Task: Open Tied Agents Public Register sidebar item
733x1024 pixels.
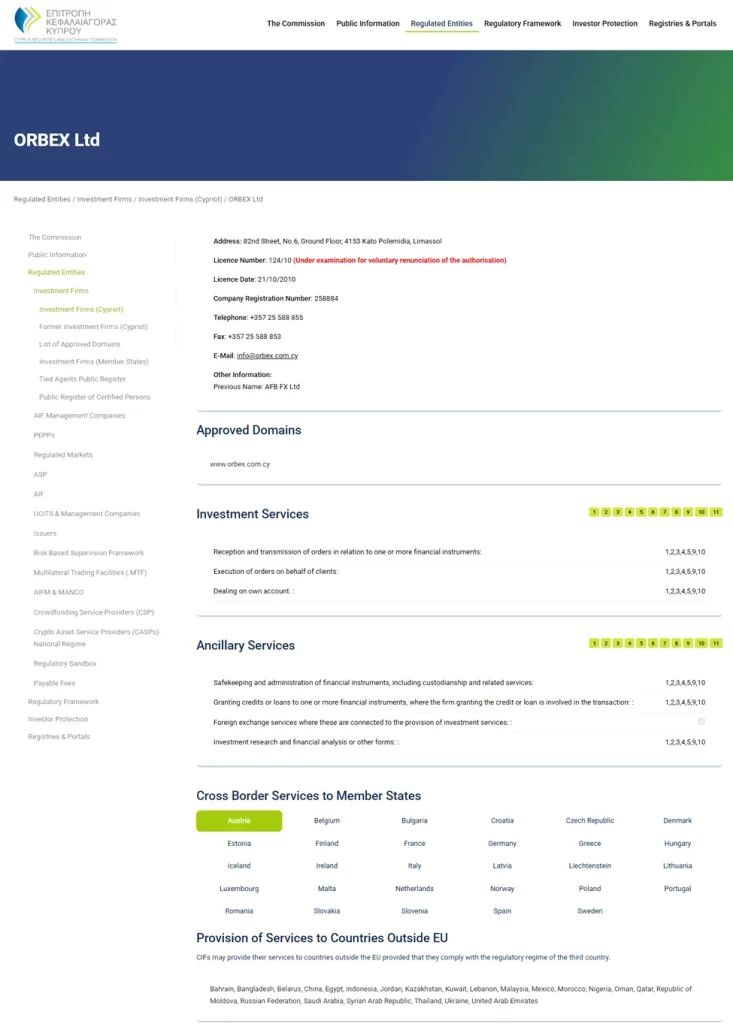Action: click(82, 379)
